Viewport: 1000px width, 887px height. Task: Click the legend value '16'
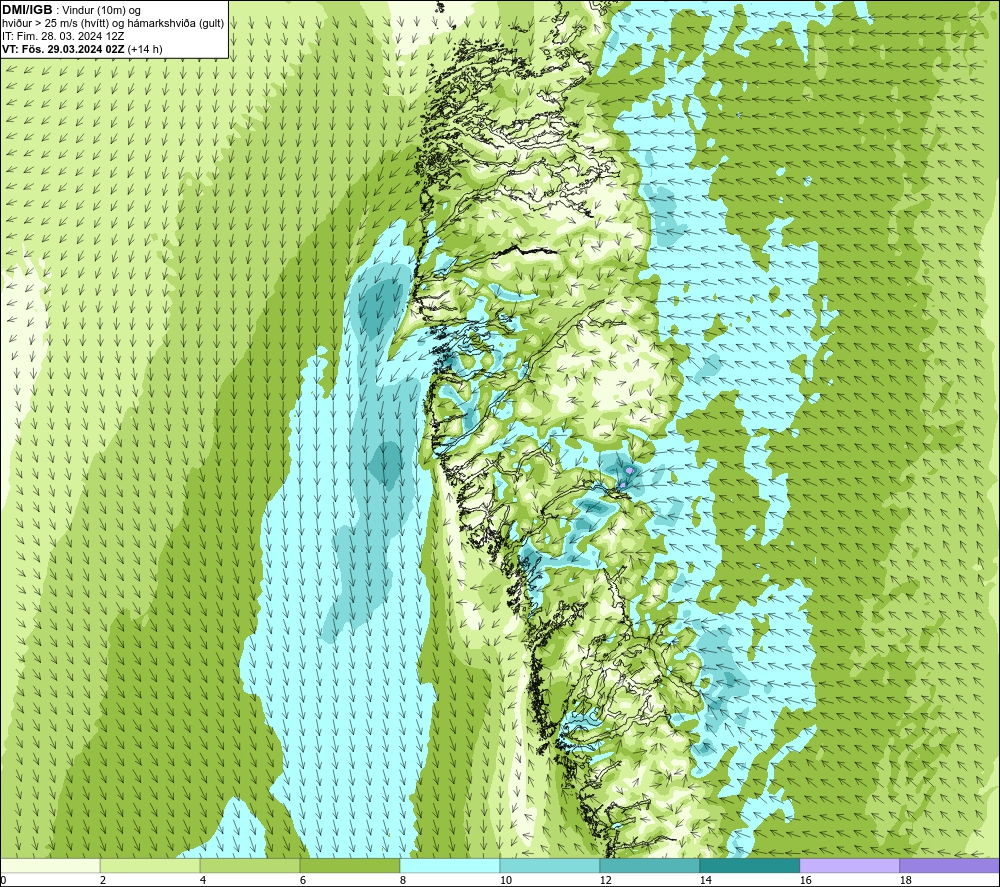[x=805, y=880]
